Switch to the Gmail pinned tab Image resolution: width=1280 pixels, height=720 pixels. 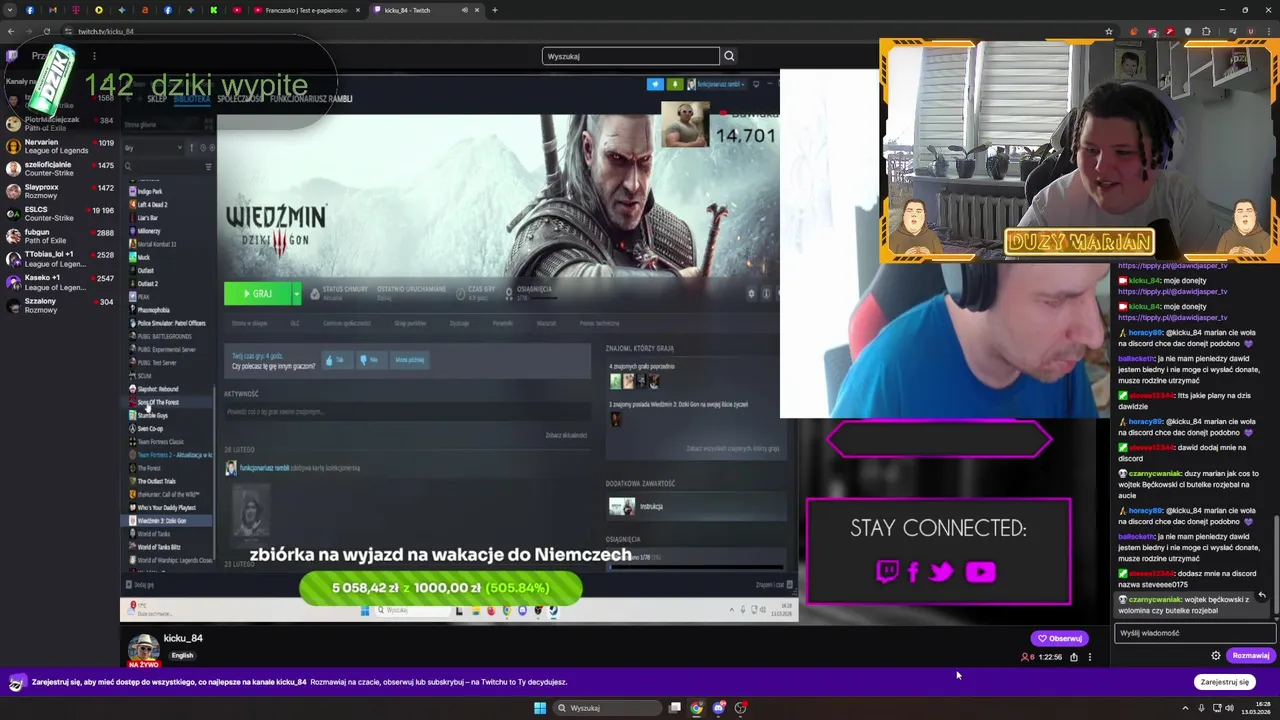[x=53, y=10]
